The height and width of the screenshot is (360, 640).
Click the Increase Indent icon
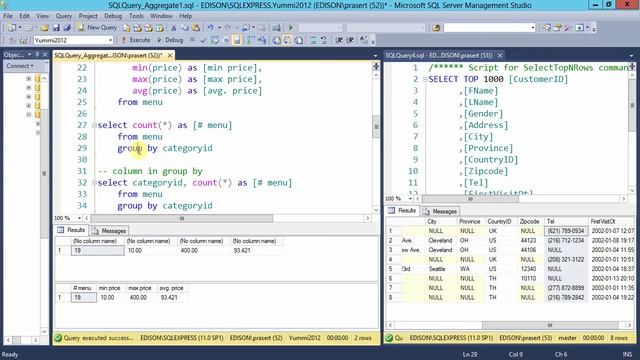pyautogui.click(x=350, y=40)
